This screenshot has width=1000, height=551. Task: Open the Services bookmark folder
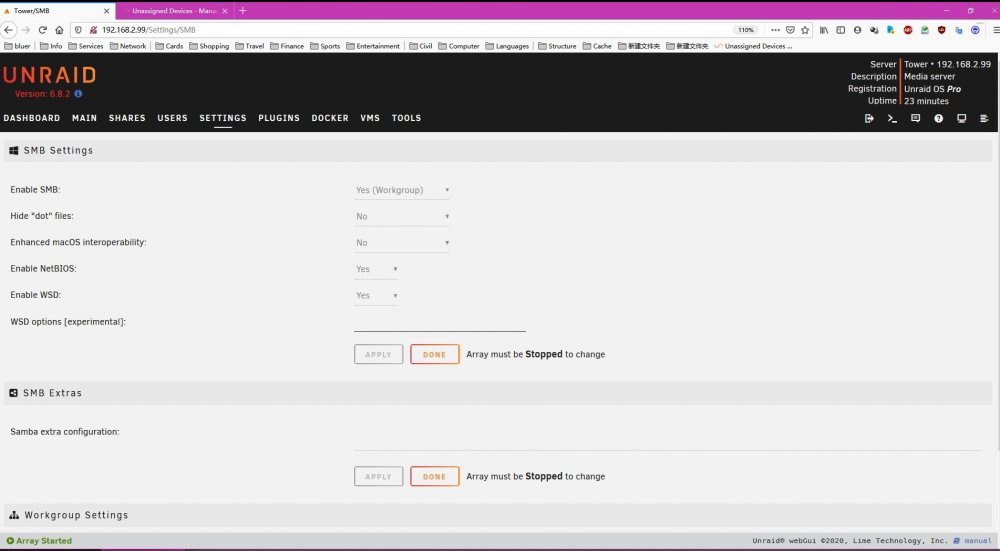pyautogui.click(x=85, y=46)
